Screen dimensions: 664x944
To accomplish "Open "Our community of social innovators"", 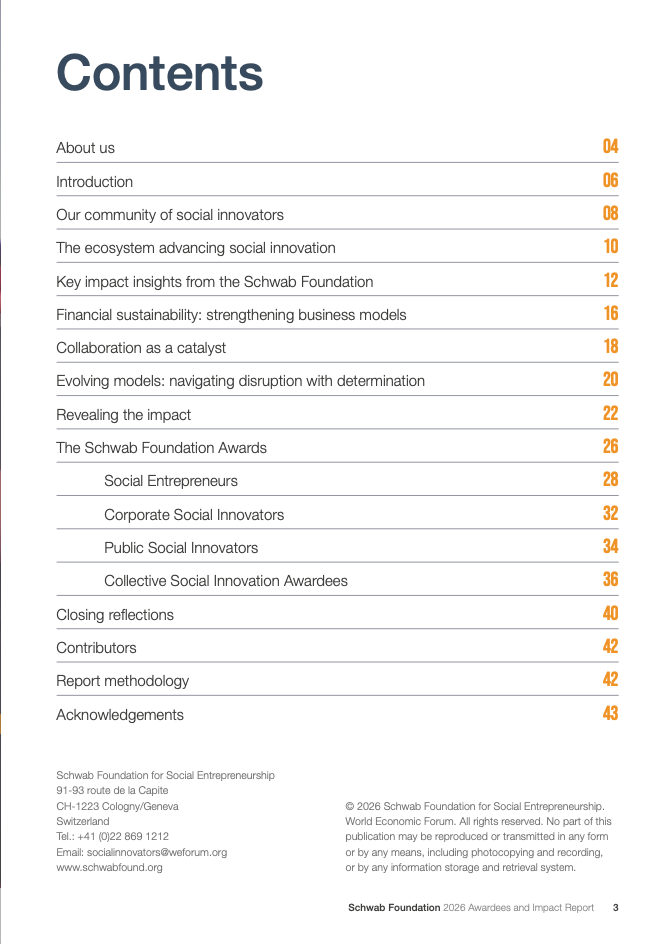I will 170,215.
